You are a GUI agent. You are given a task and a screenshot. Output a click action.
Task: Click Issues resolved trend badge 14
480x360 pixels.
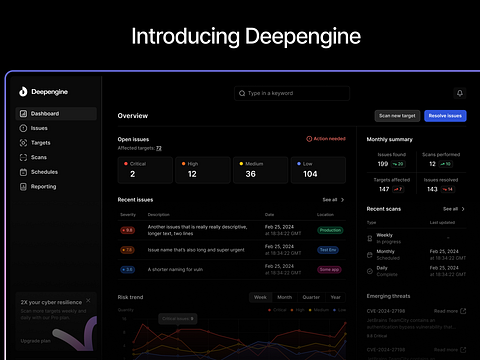click(x=447, y=189)
